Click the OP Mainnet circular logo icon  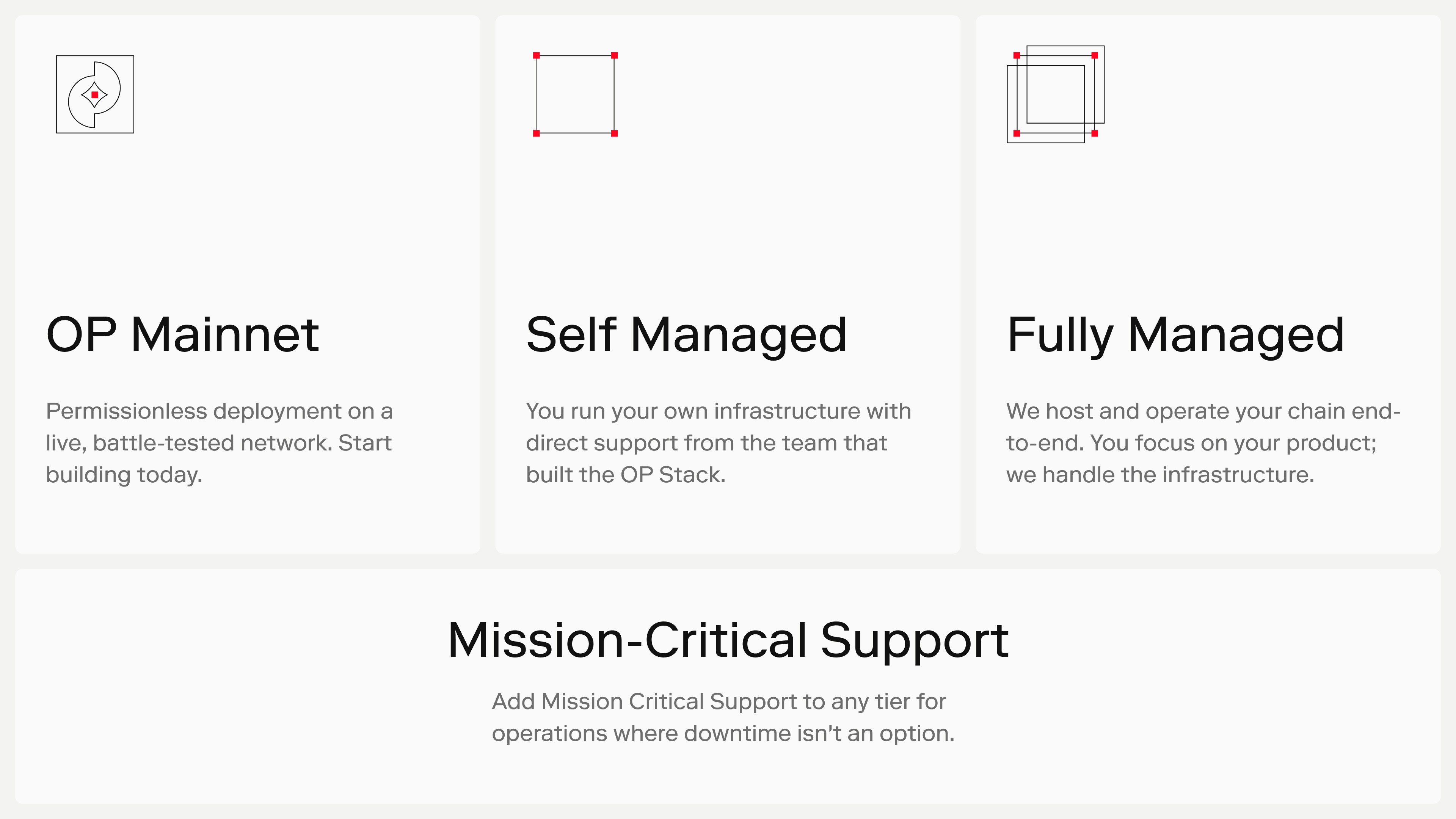tap(95, 94)
